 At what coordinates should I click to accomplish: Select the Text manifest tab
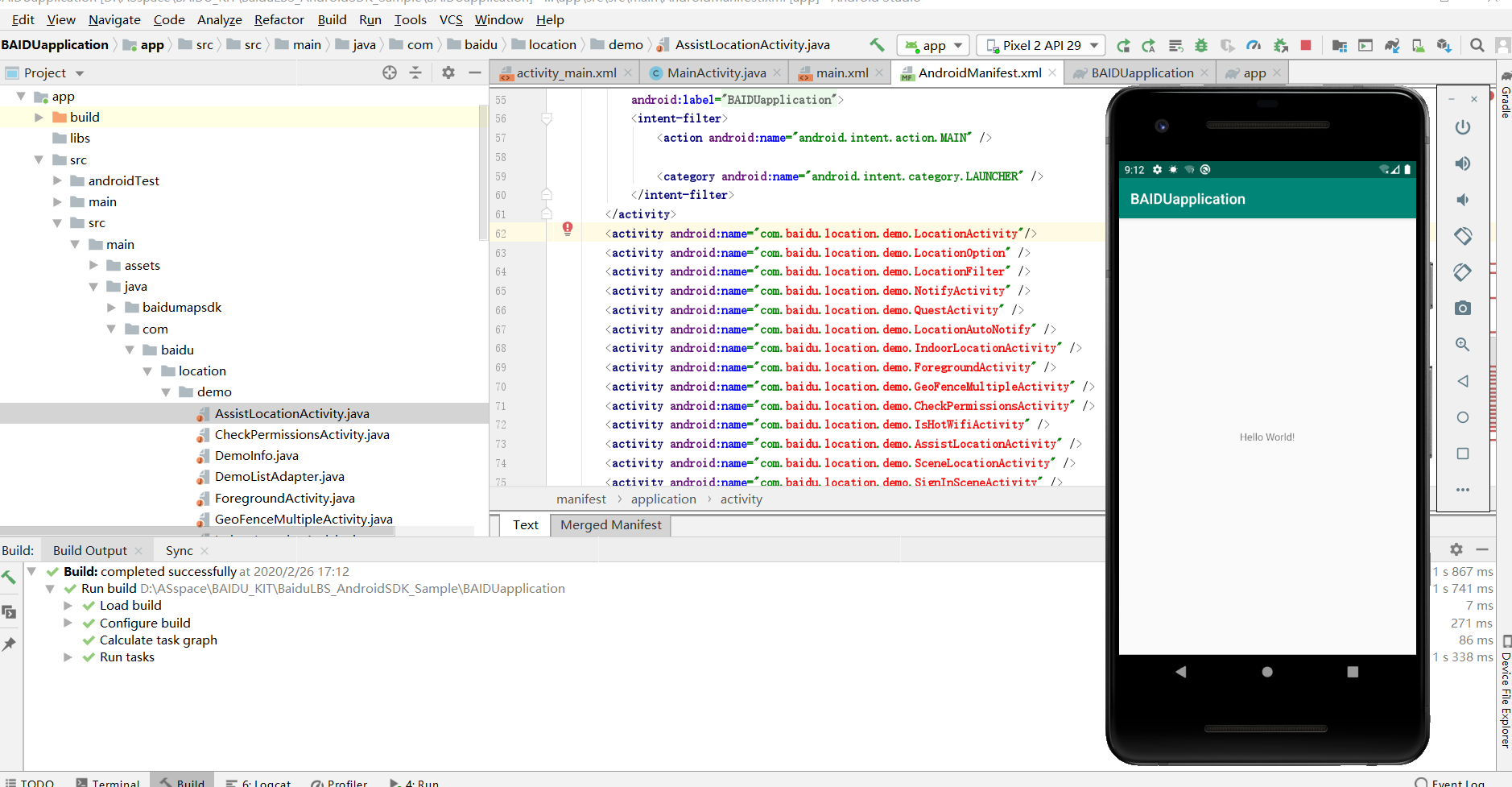pos(525,525)
